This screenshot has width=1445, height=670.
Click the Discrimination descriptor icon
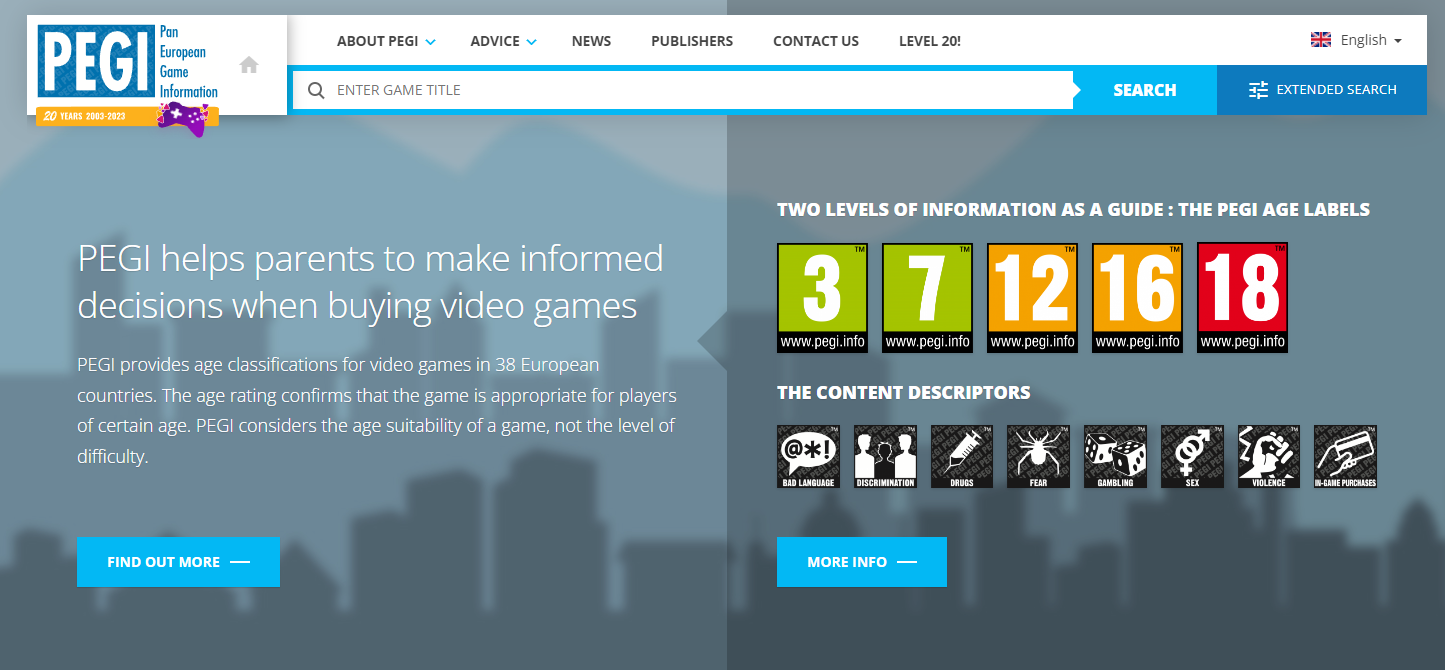tap(885, 457)
